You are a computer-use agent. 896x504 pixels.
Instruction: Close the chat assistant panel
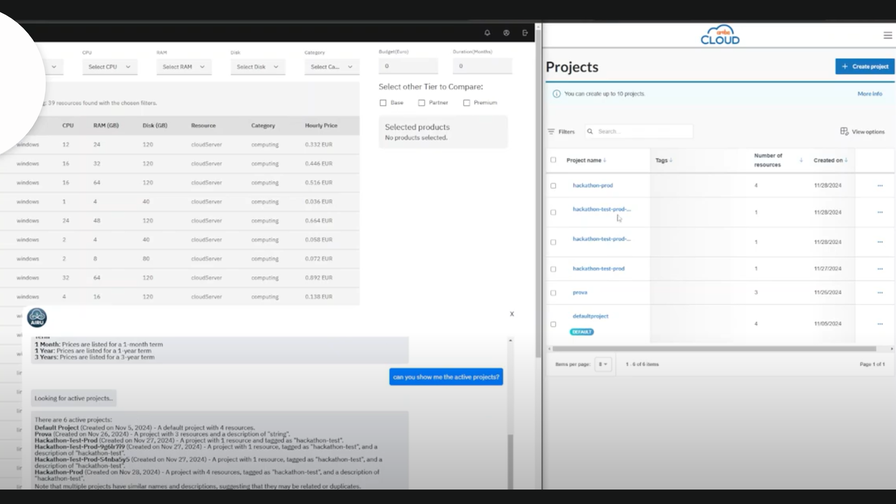pos(511,314)
